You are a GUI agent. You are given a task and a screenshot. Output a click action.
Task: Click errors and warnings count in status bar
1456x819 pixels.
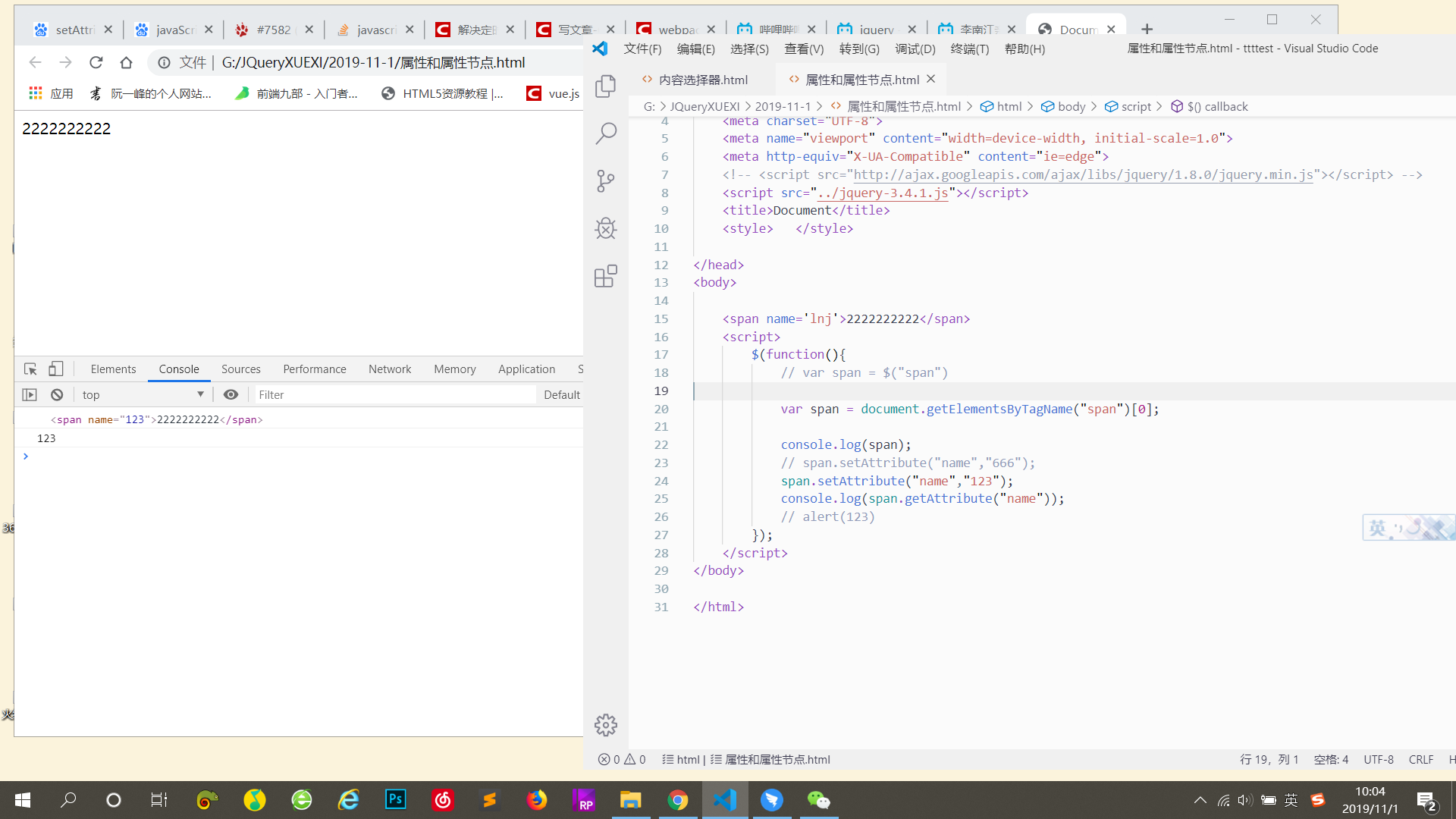point(622,759)
